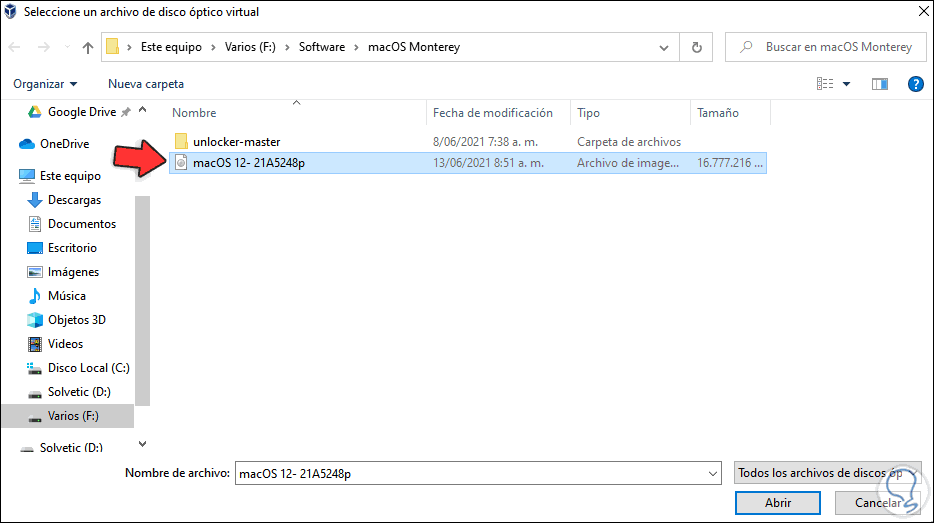The height and width of the screenshot is (523, 934).
Task: Go up one folder level
Action: tap(88, 47)
